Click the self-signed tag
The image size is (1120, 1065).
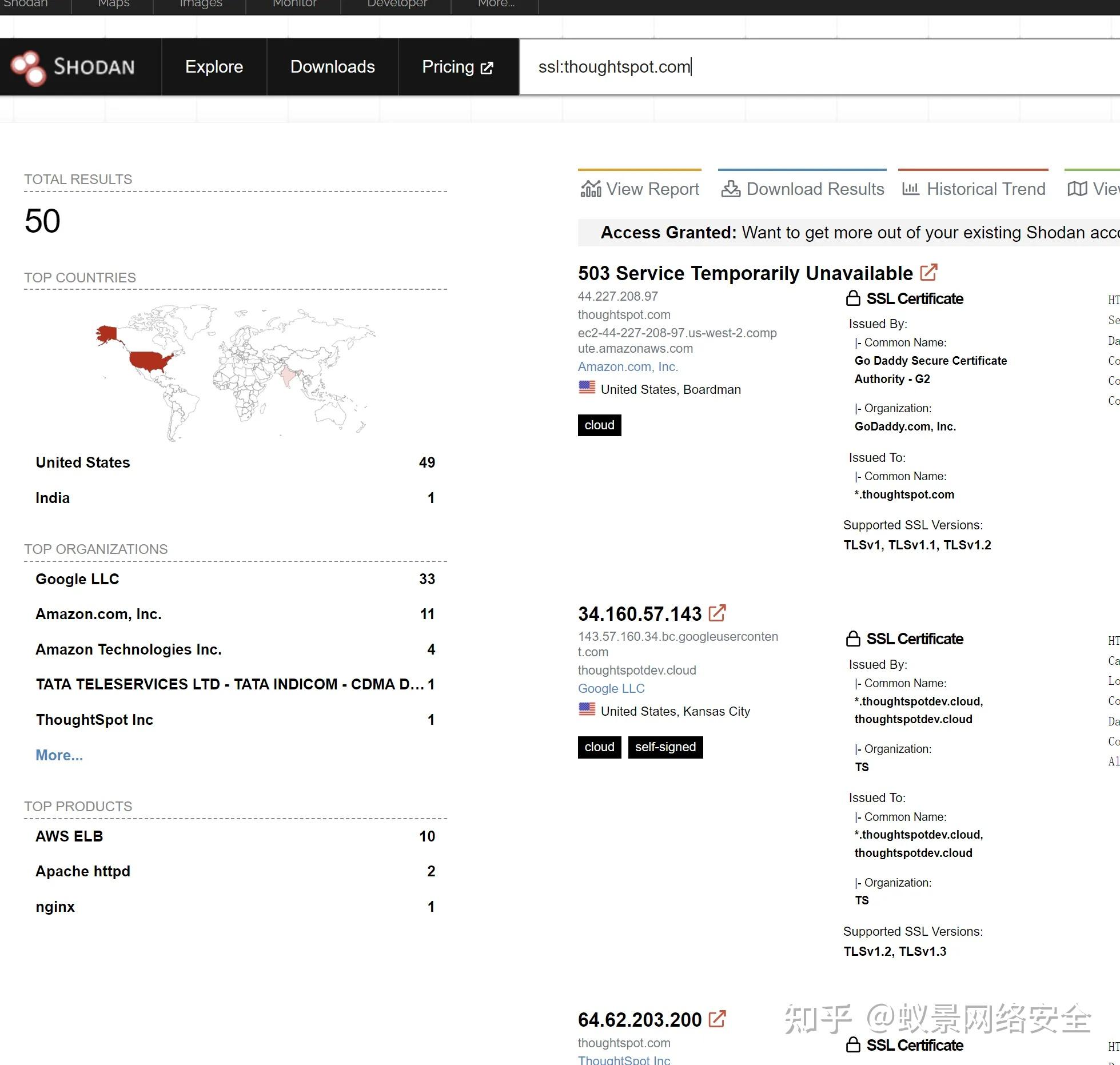pyautogui.click(x=665, y=747)
